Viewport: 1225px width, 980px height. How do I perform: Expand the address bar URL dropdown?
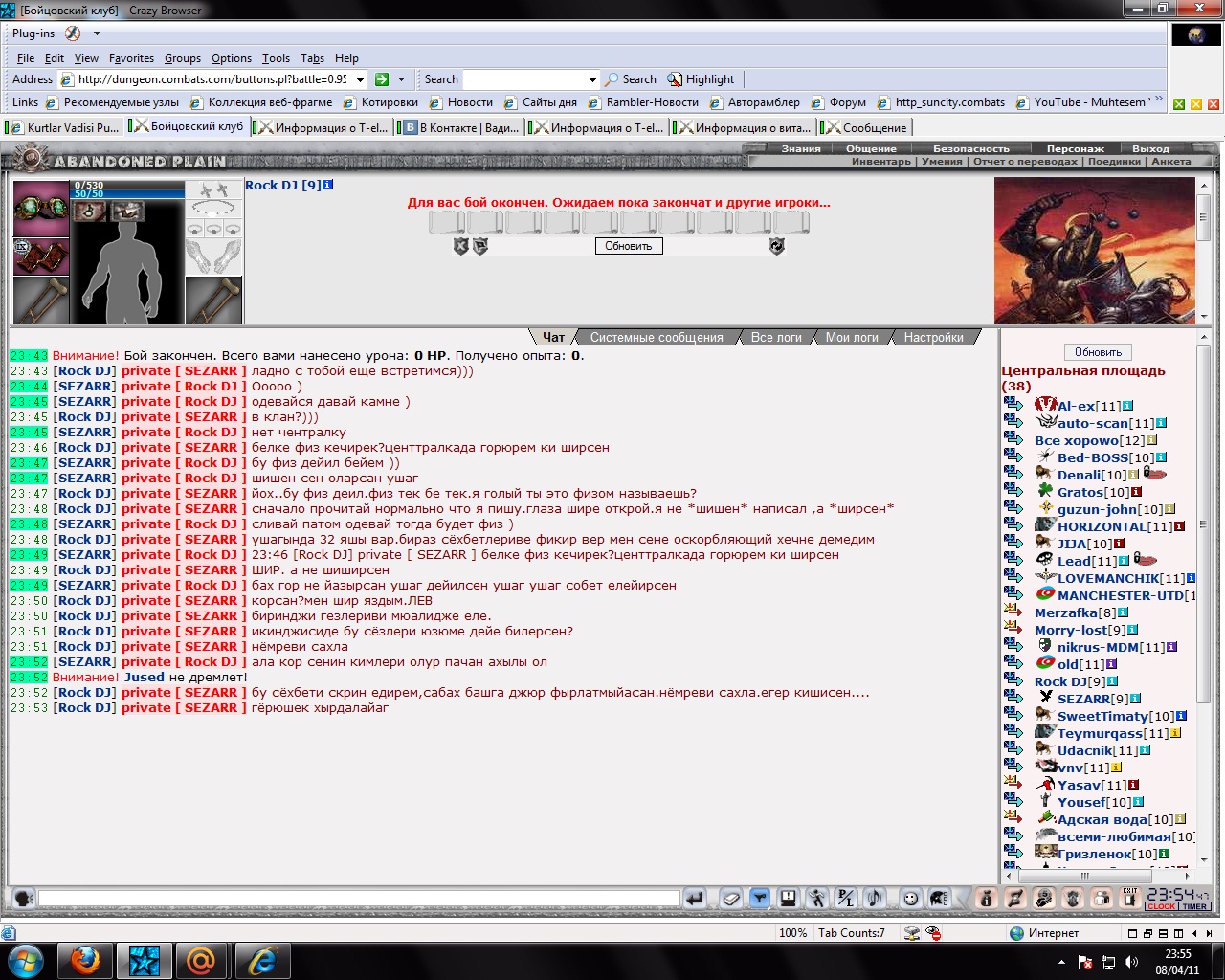360,79
